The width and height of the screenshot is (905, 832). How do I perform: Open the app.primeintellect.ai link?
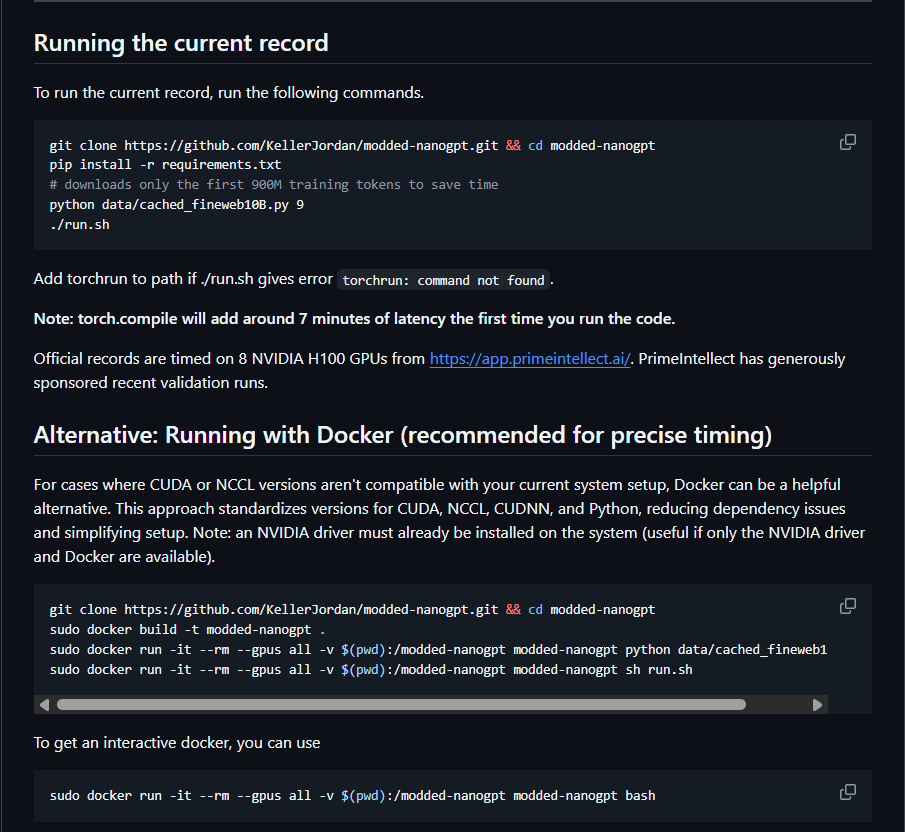coord(530,359)
